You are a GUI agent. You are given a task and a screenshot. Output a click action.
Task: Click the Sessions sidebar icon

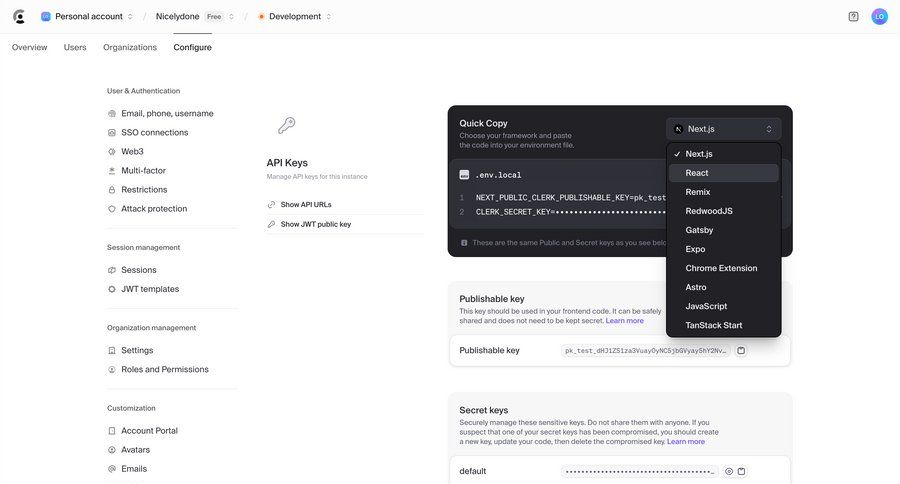112,270
